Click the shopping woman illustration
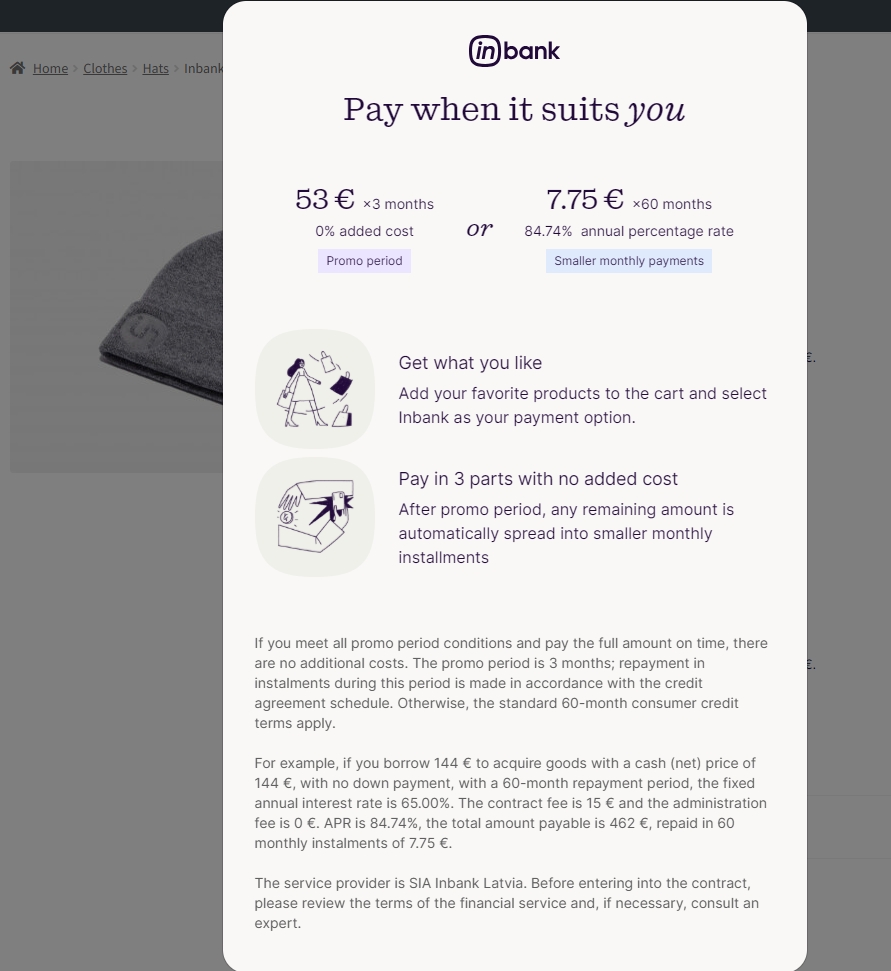The image size is (891, 971). coord(315,389)
